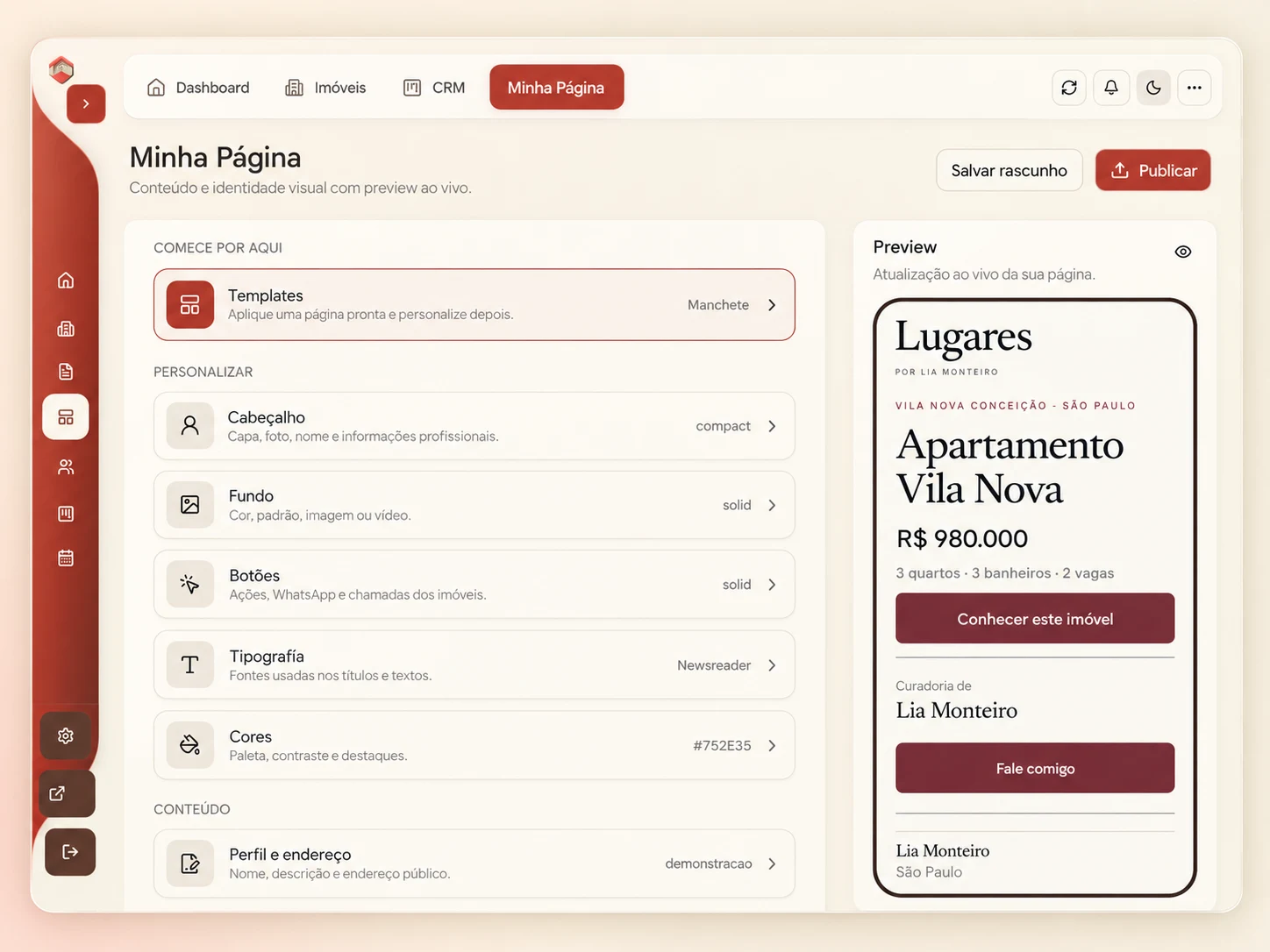
Task: Click the Fundo image icon
Action: 190,505
